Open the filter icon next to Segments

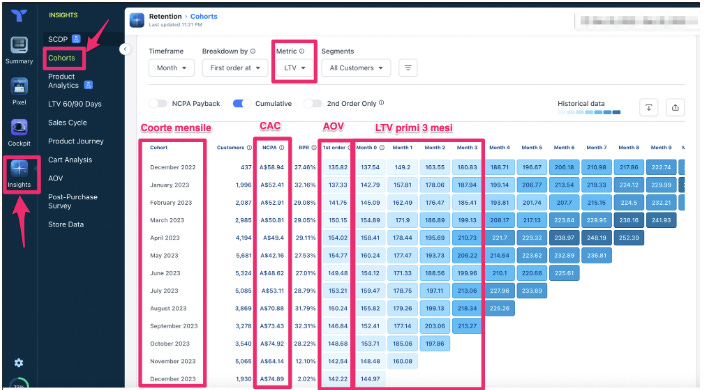click(x=408, y=68)
